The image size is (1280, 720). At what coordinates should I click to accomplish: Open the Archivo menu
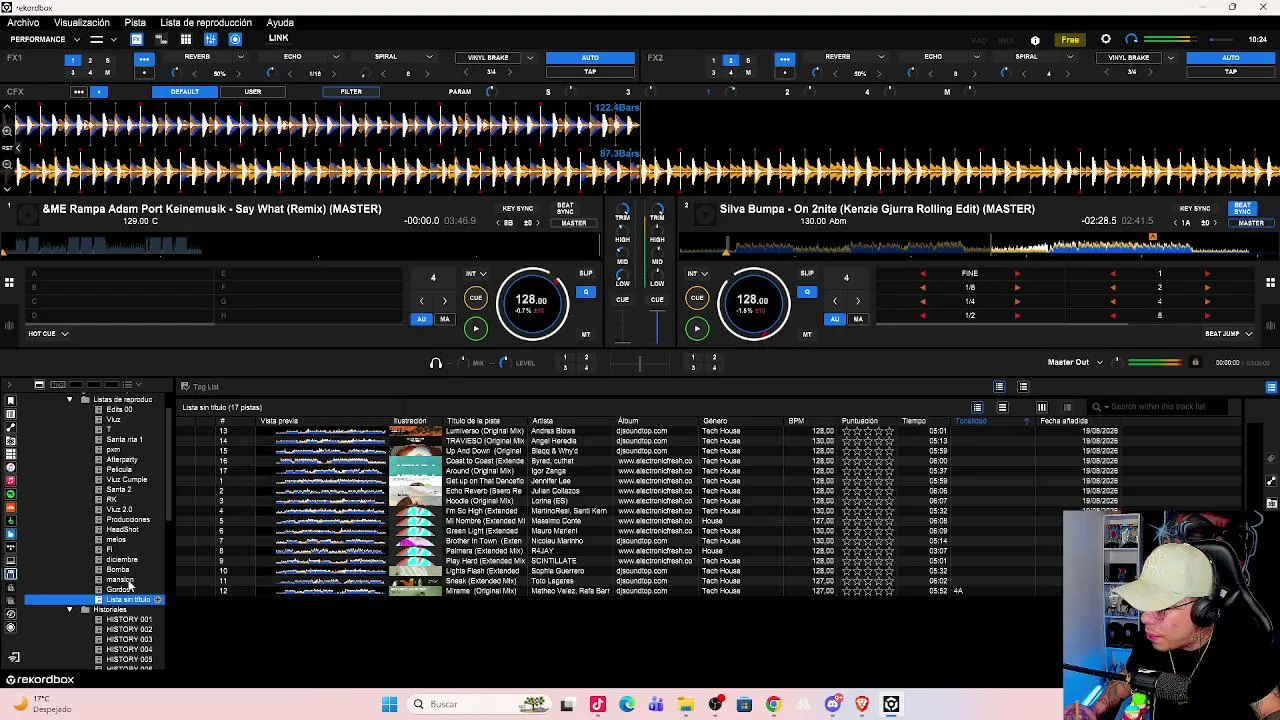pyautogui.click(x=23, y=22)
